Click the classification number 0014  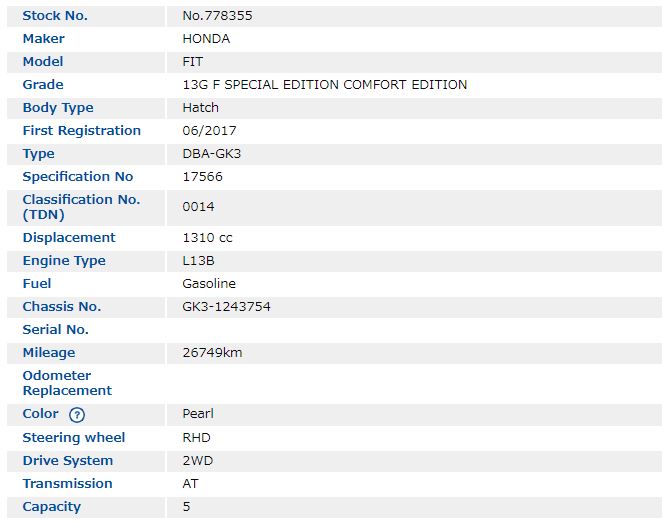point(198,207)
